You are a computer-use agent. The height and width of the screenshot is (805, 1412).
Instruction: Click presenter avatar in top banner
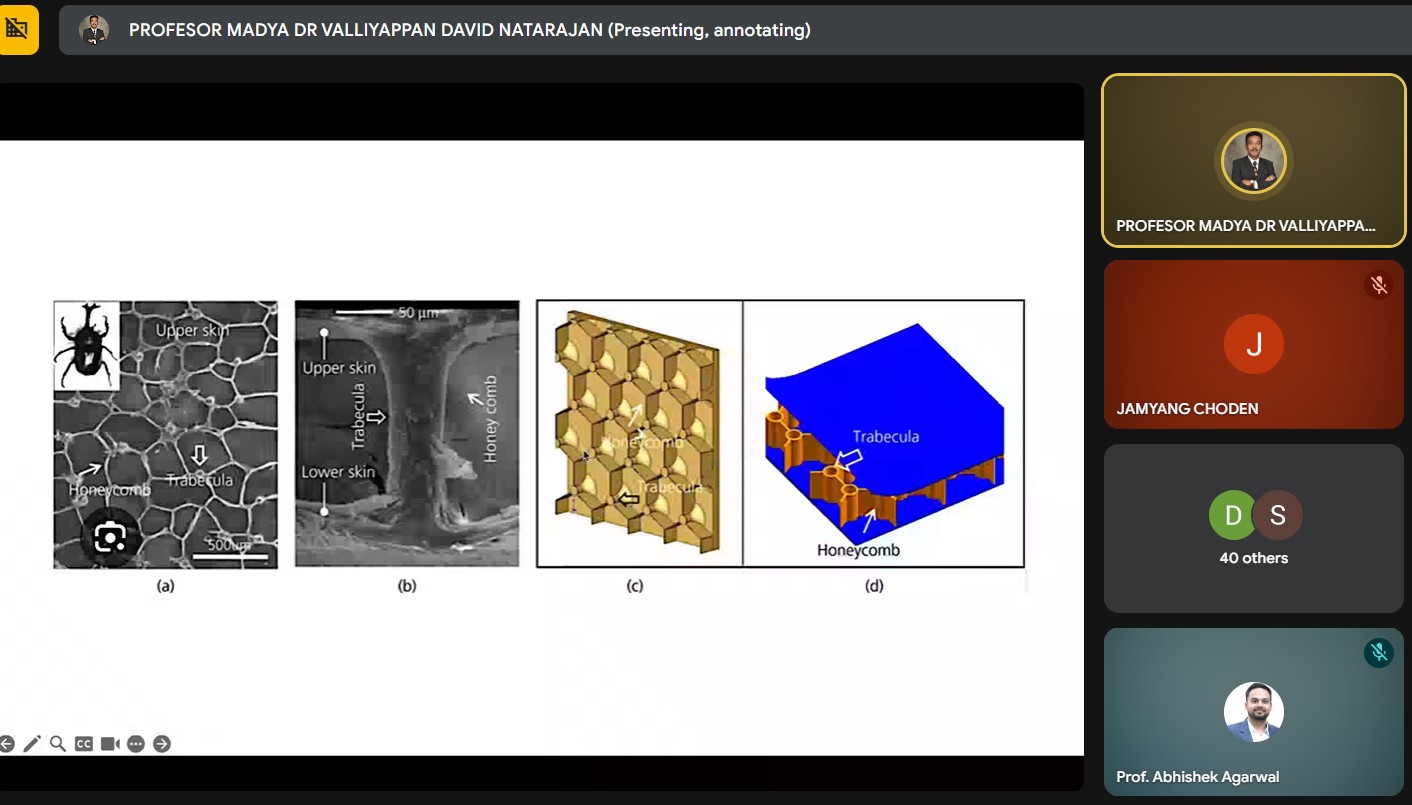tap(94, 30)
